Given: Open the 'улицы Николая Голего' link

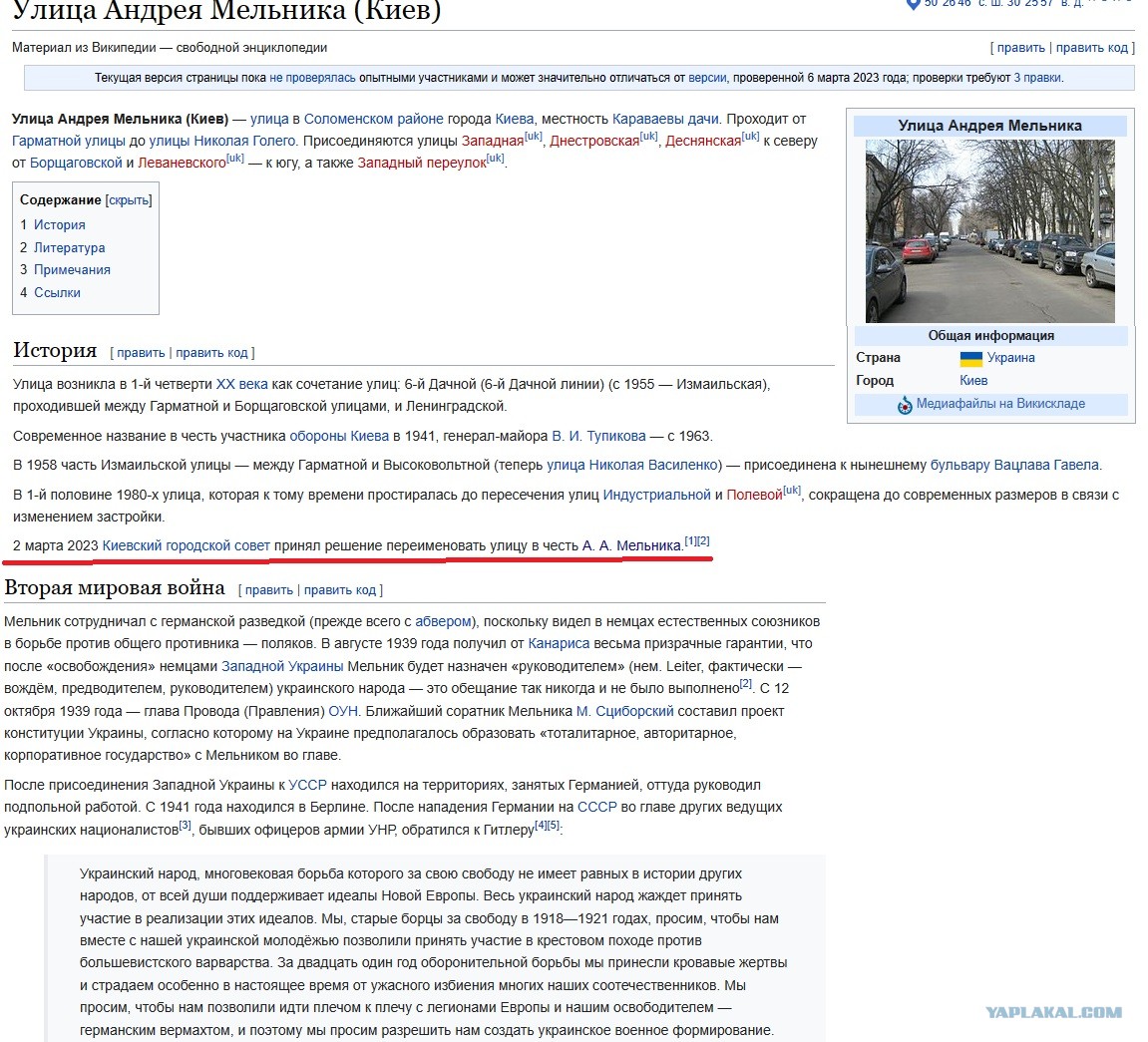Looking at the screenshot, I should [x=221, y=142].
